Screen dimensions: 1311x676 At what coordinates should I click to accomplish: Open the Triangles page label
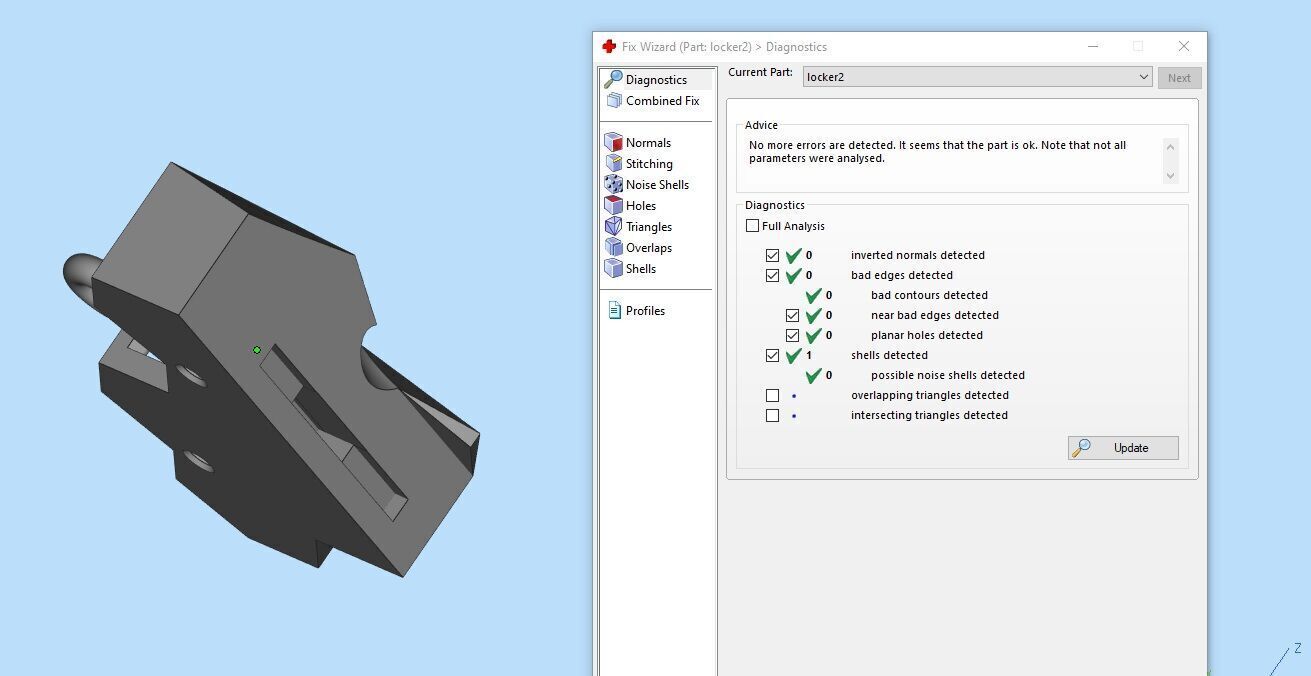(649, 227)
